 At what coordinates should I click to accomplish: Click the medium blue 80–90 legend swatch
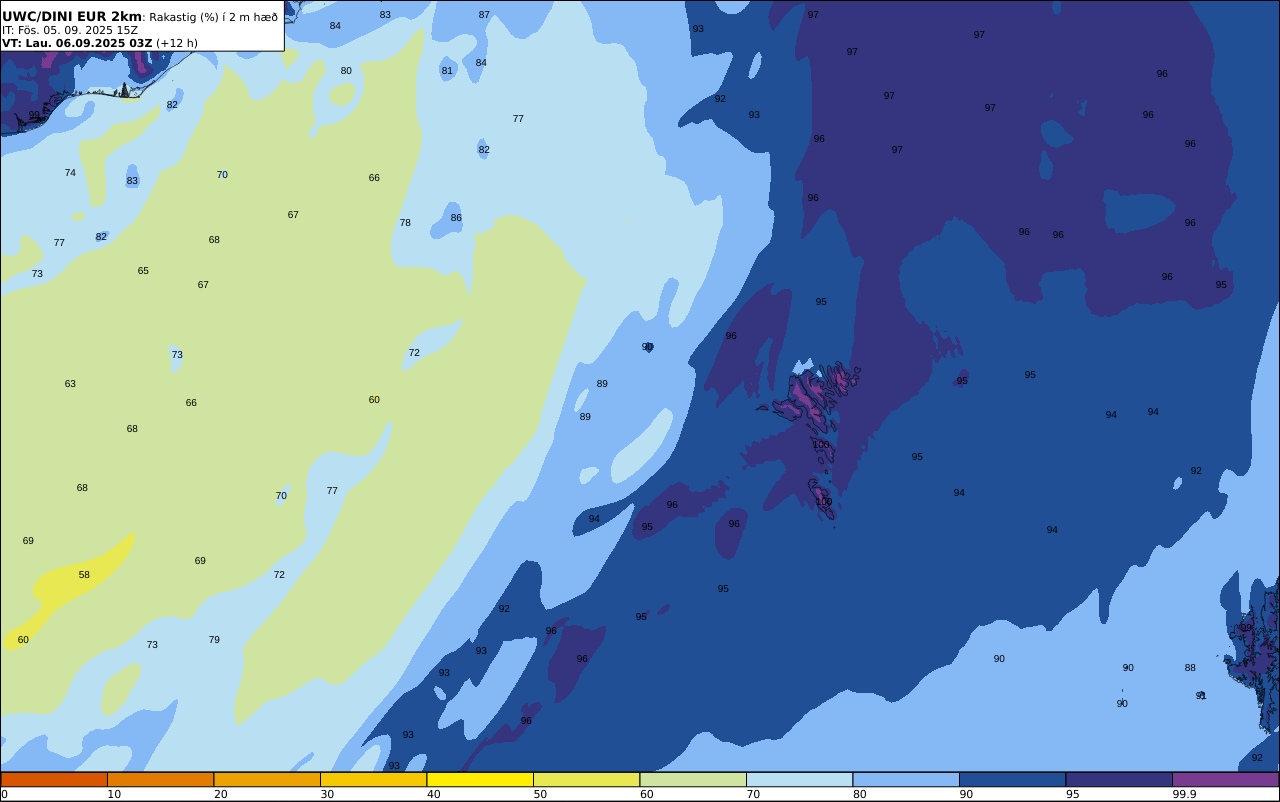[906, 779]
